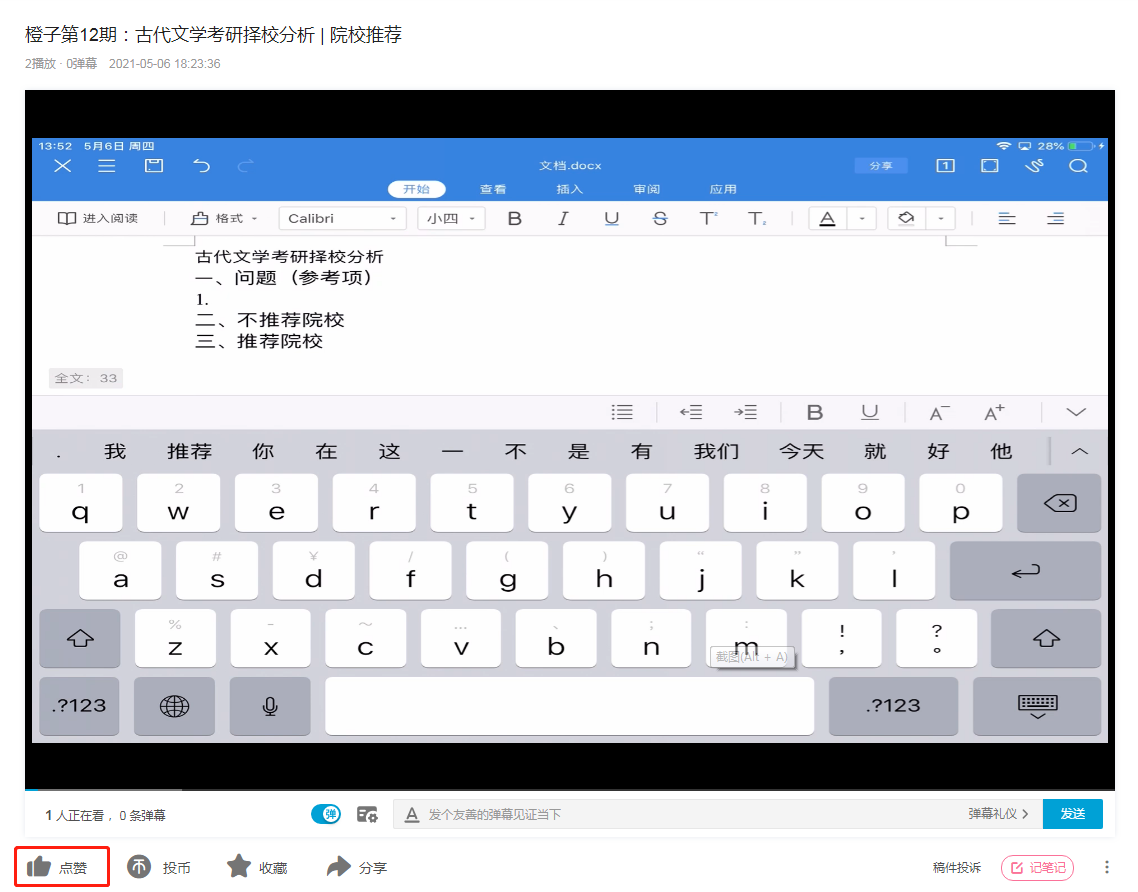This screenshot has width=1138, height=892.
Task: Expand highlight color dropdown arrow
Action: (941, 218)
